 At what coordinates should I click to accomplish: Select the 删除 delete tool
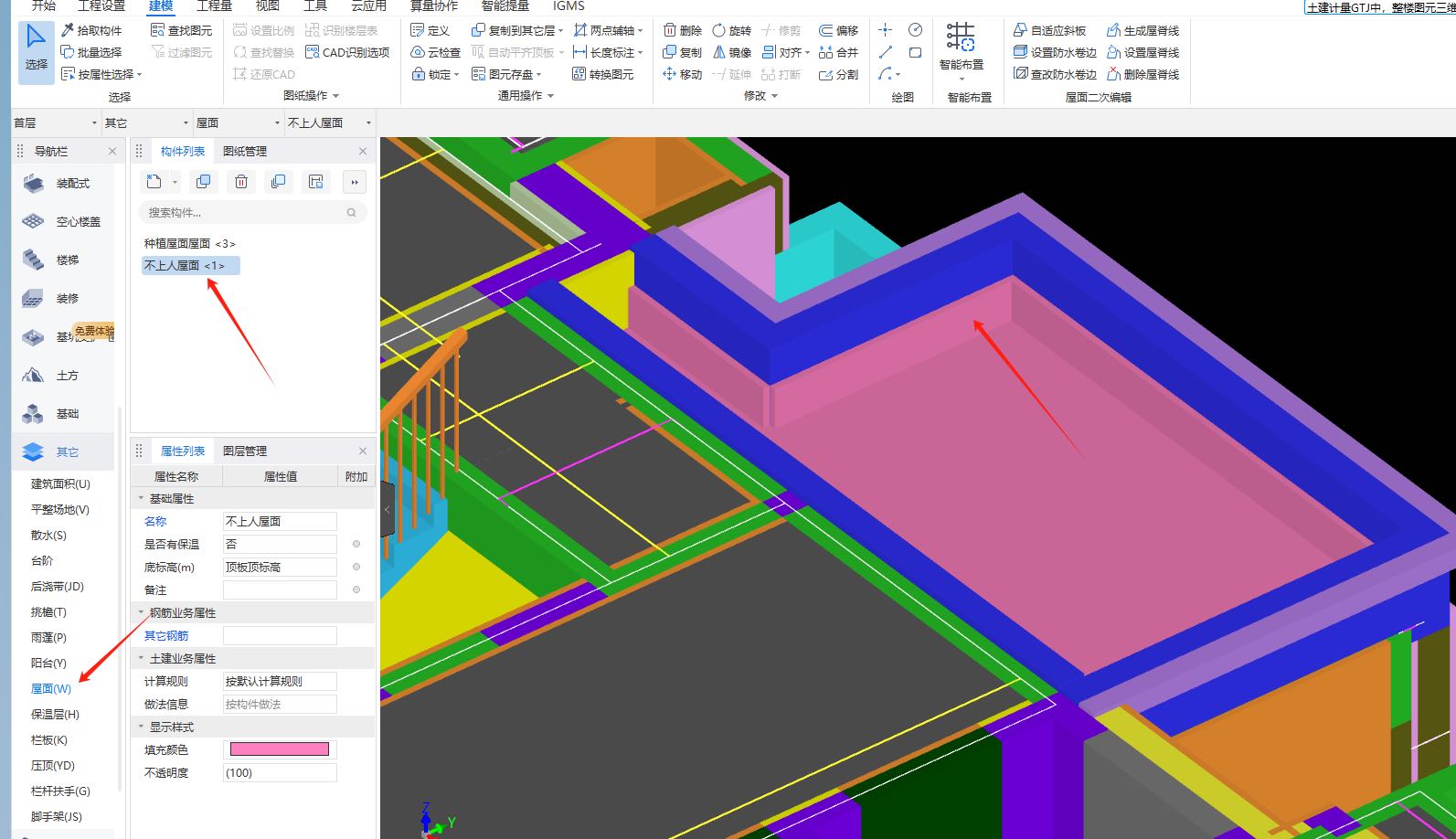point(683,30)
